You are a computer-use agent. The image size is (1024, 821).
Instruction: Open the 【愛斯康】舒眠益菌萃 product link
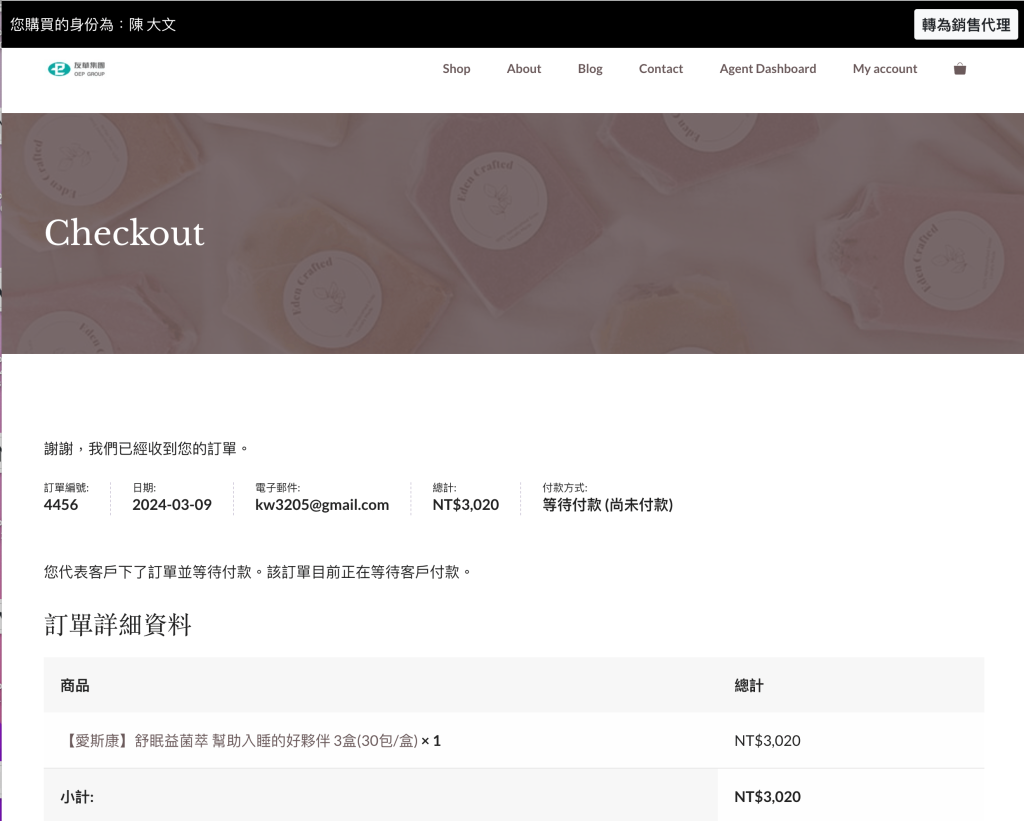coord(238,741)
